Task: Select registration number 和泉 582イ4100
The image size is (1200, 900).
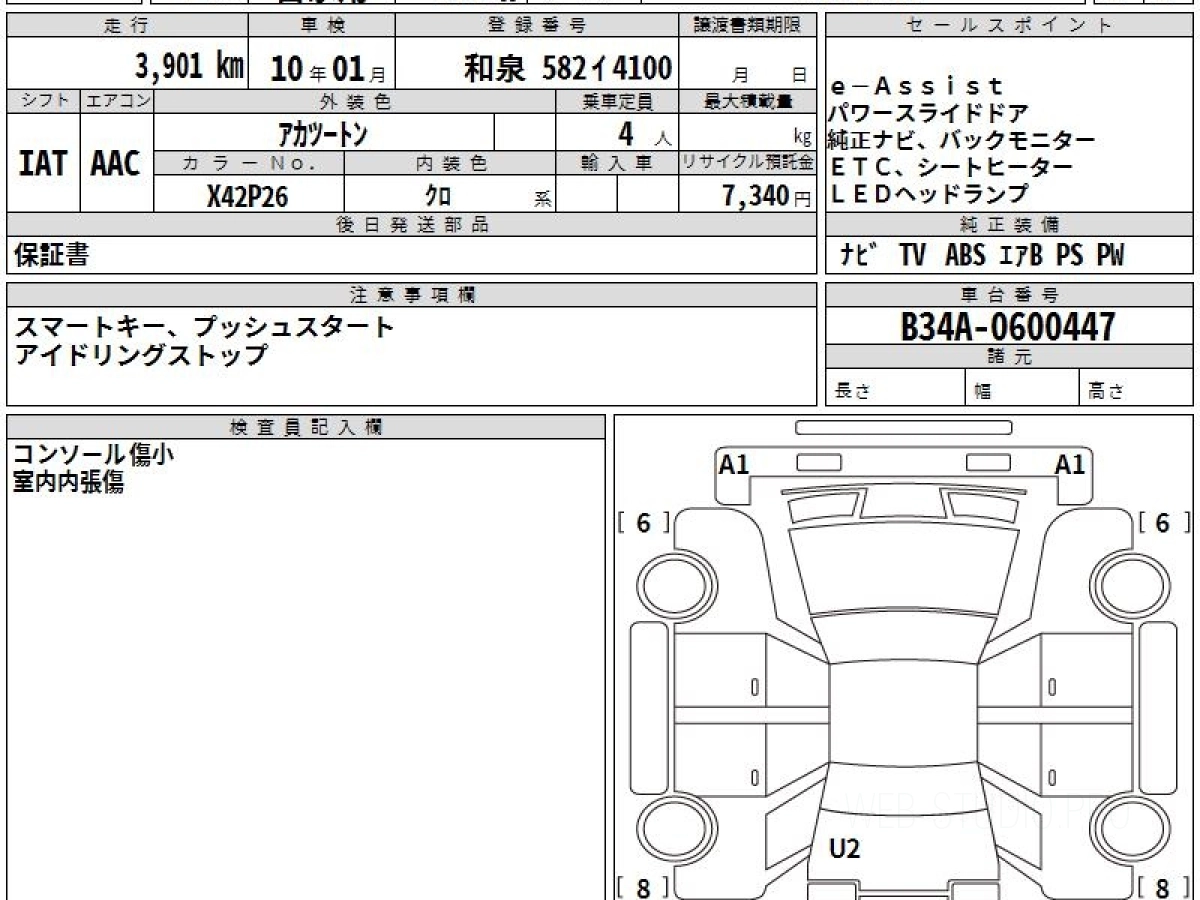Action: (x=567, y=68)
